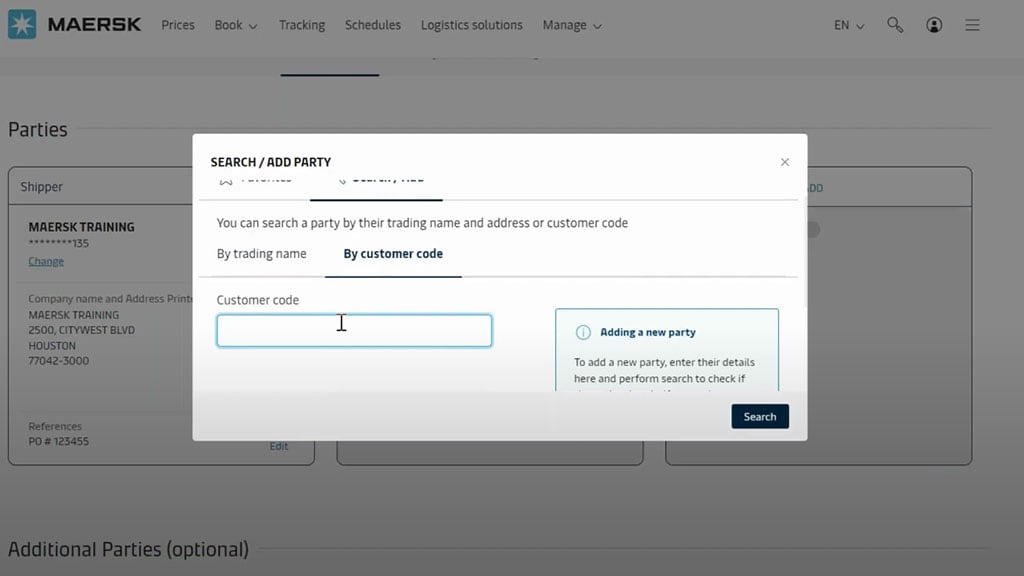The height and width of the screenshot is (576, 1024).
Task: Expand the EN language dropdown
Action: (x=846, y=25)
